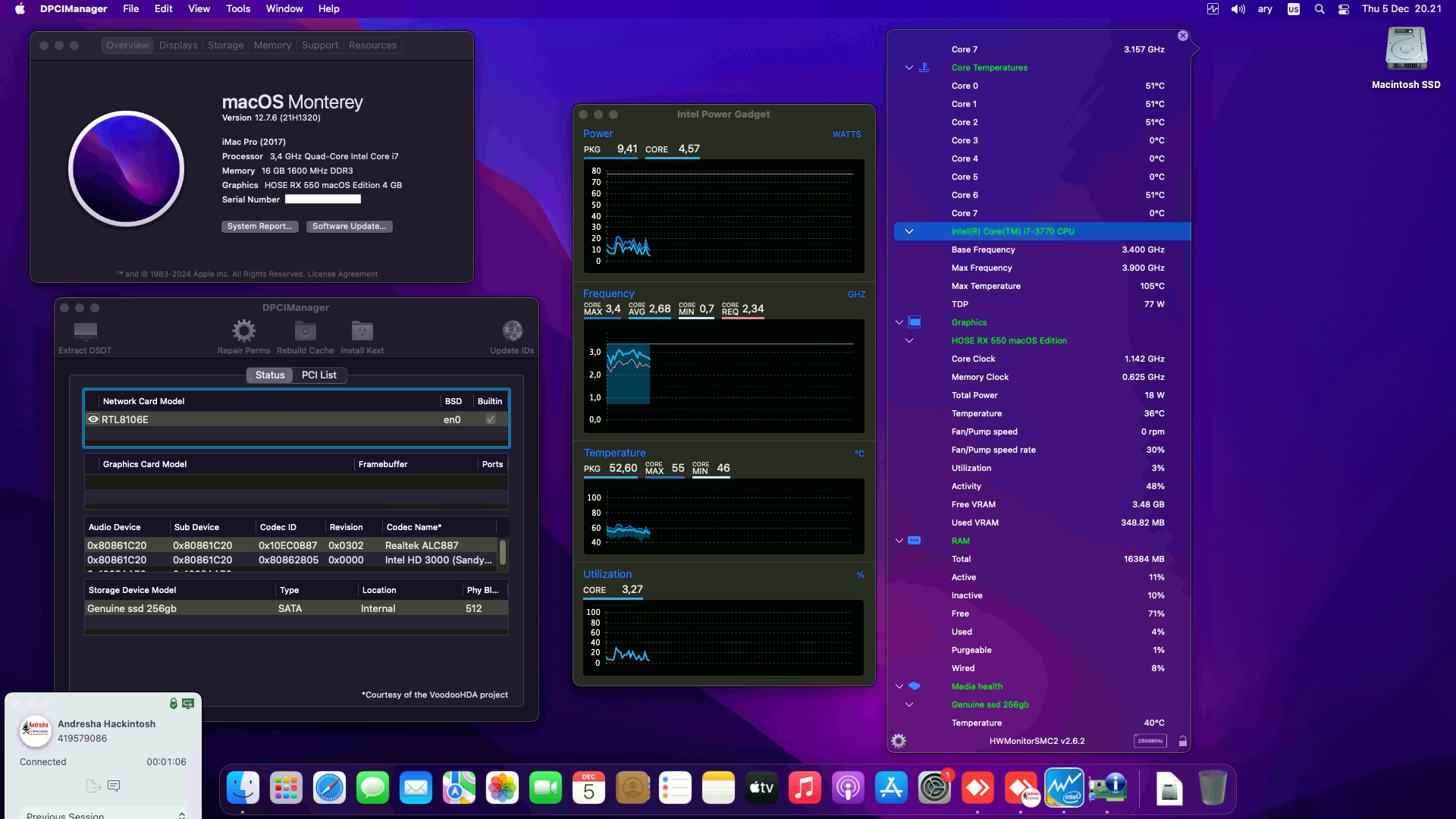Select Genuine ssd 256gb storage row

(297, 608)
